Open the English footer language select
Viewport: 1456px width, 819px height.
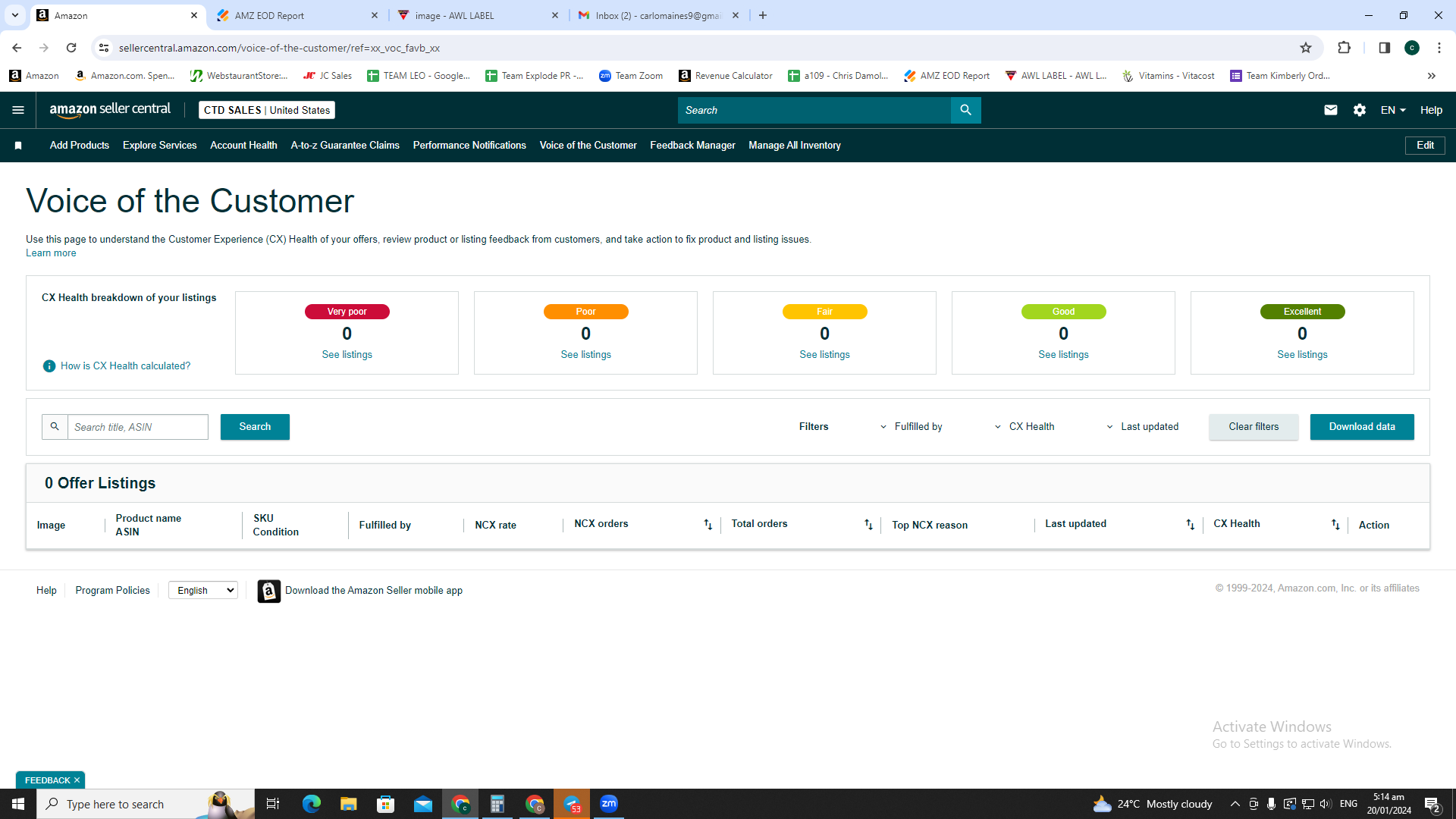coord(203,591)
